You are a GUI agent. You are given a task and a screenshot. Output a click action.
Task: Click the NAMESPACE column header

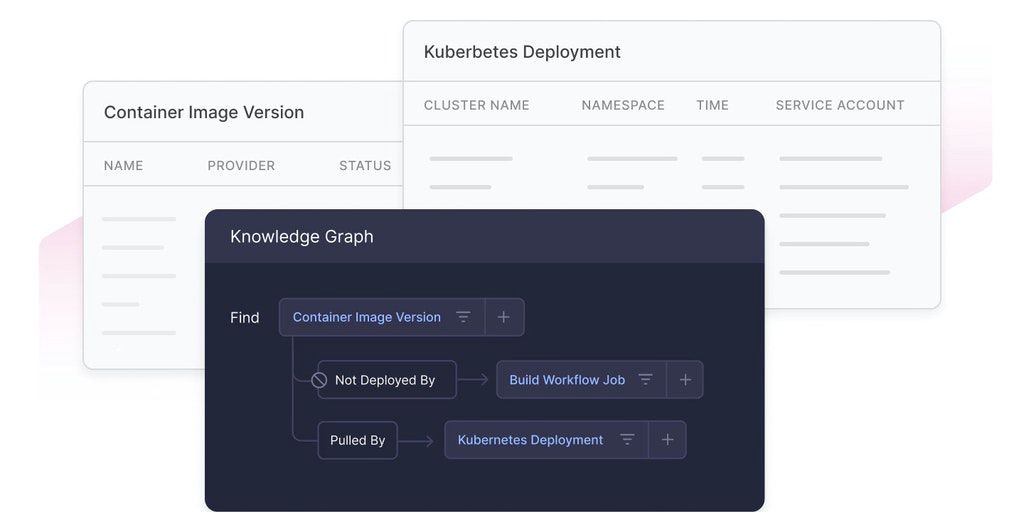click(x=623, y=105)
